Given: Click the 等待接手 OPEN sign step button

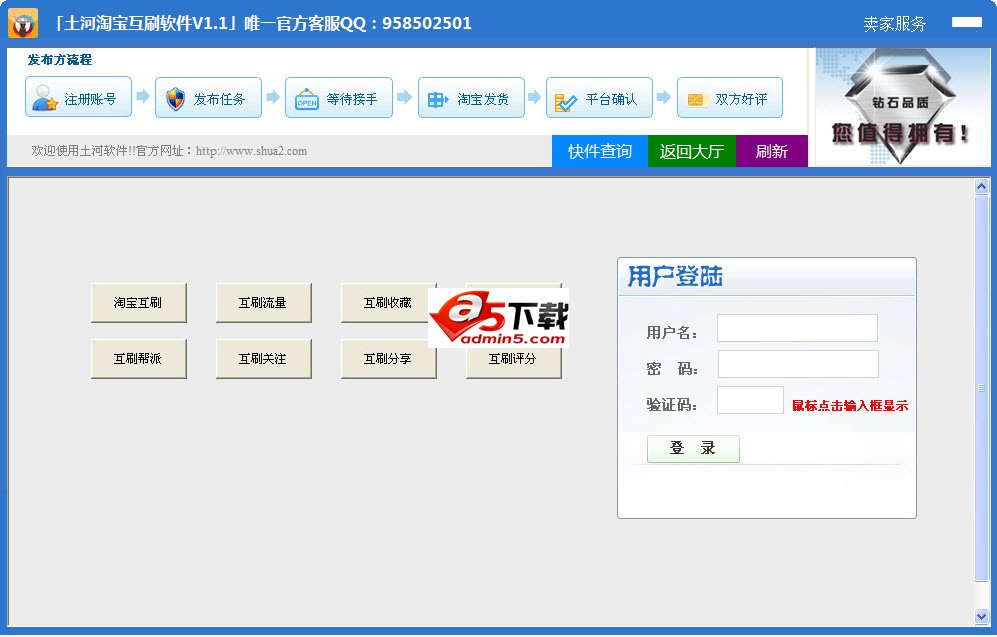Looking at the screenshot, I should pyautogui.click(x=339, y=97).
